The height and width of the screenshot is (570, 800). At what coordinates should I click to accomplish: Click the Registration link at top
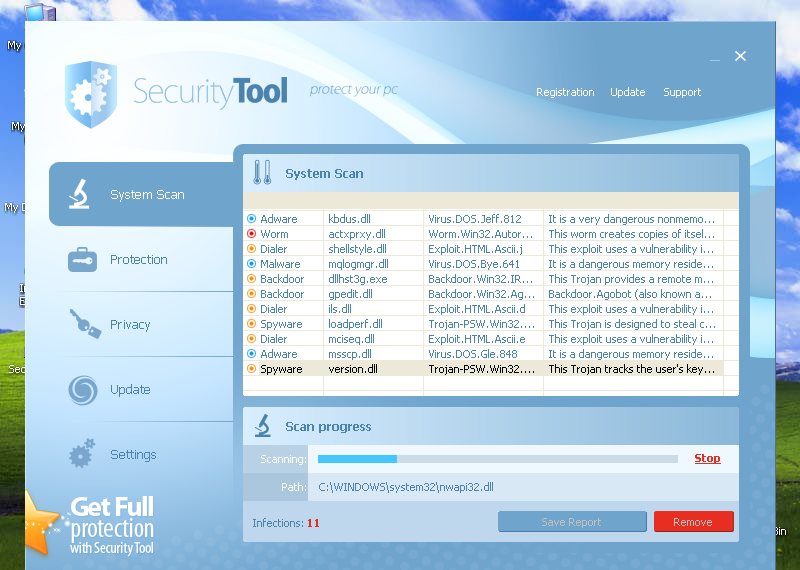(565, 92)
